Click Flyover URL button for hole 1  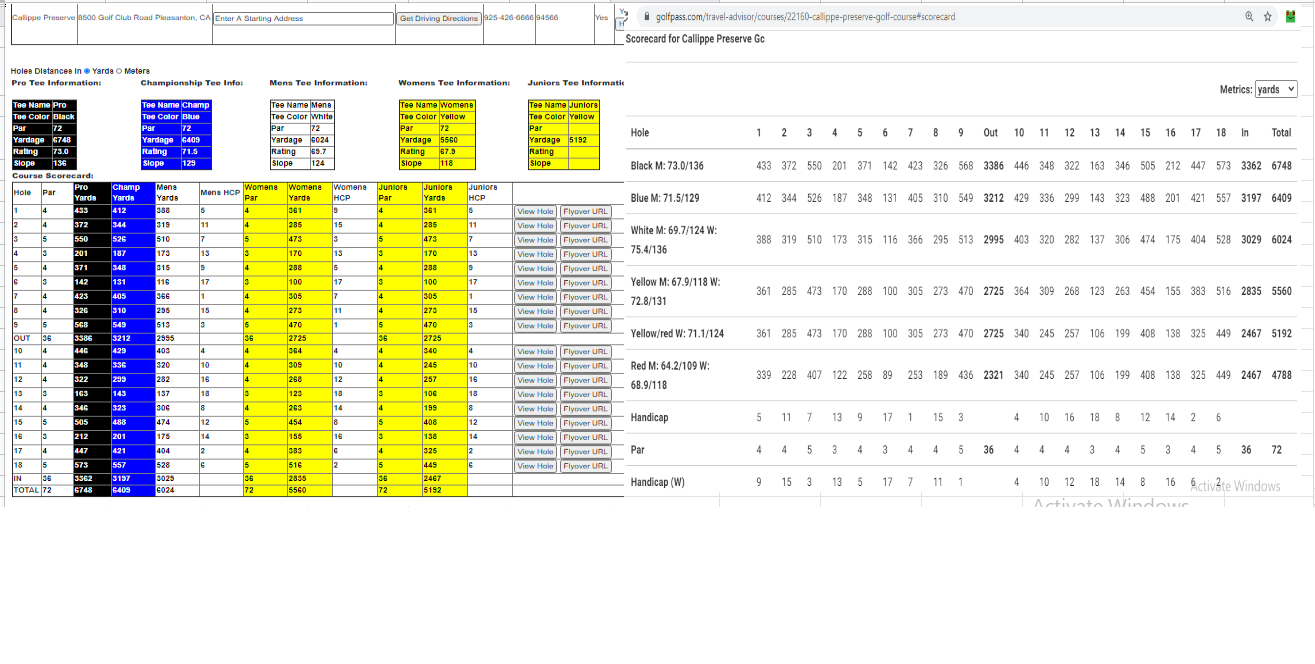coord(584,211)
